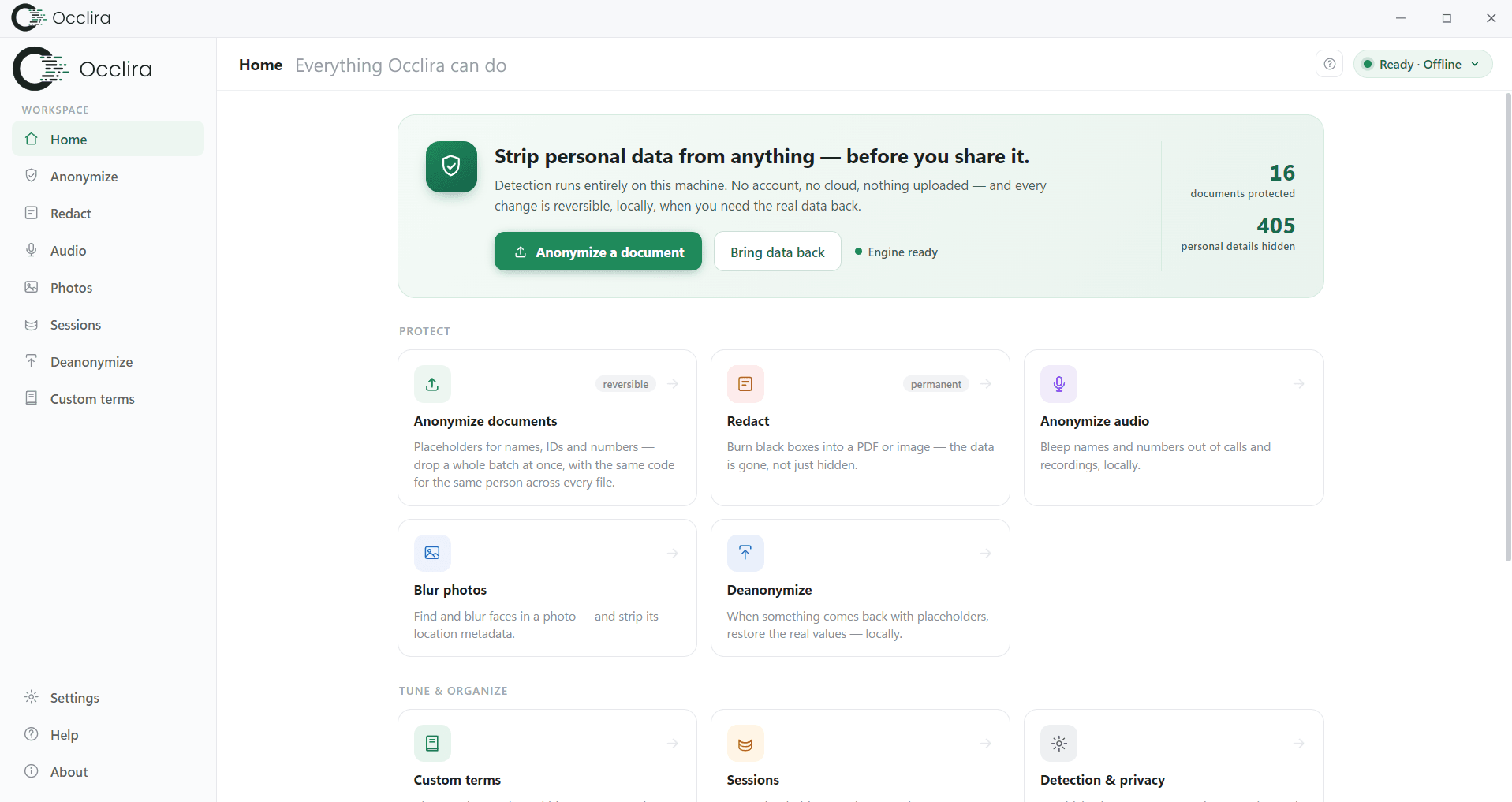Click the vertical scrollbar of the page
The height and width of the screenshot is (802, 1512).
[1507, 327]
